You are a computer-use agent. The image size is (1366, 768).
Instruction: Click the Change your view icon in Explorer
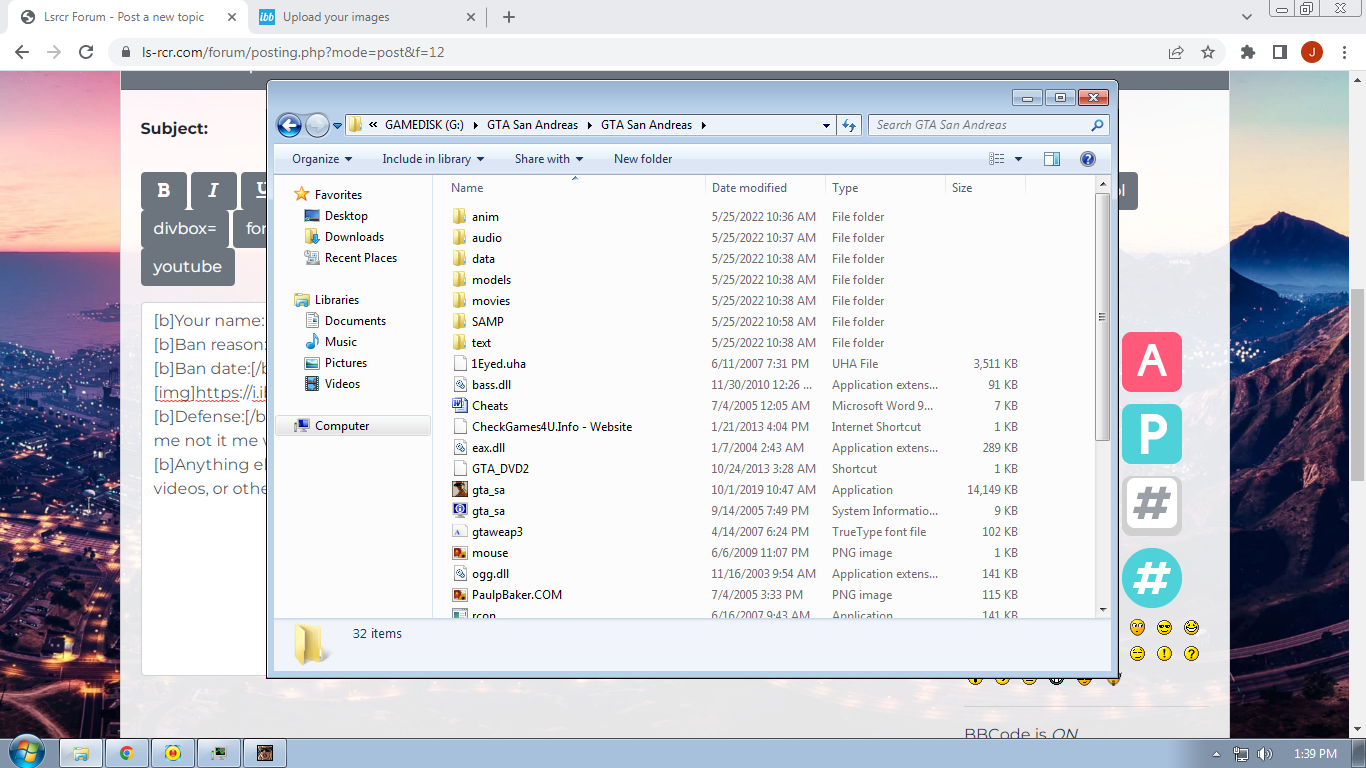[x=997, y=159]
